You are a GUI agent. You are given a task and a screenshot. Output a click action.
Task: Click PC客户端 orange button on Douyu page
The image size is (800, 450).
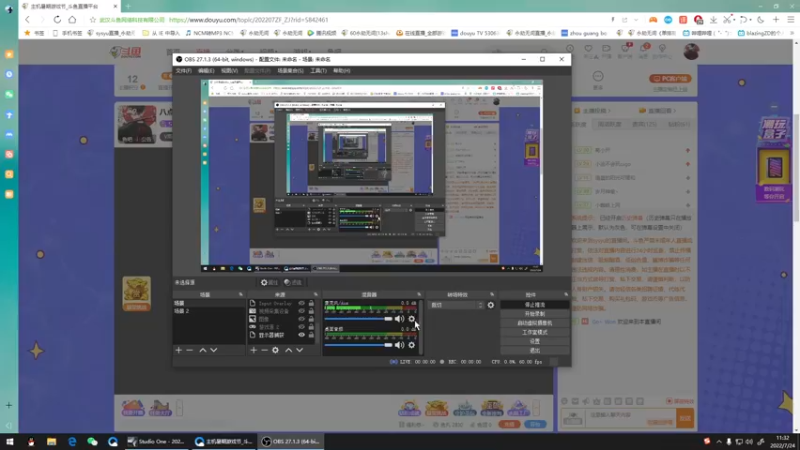tap(670, 79)
